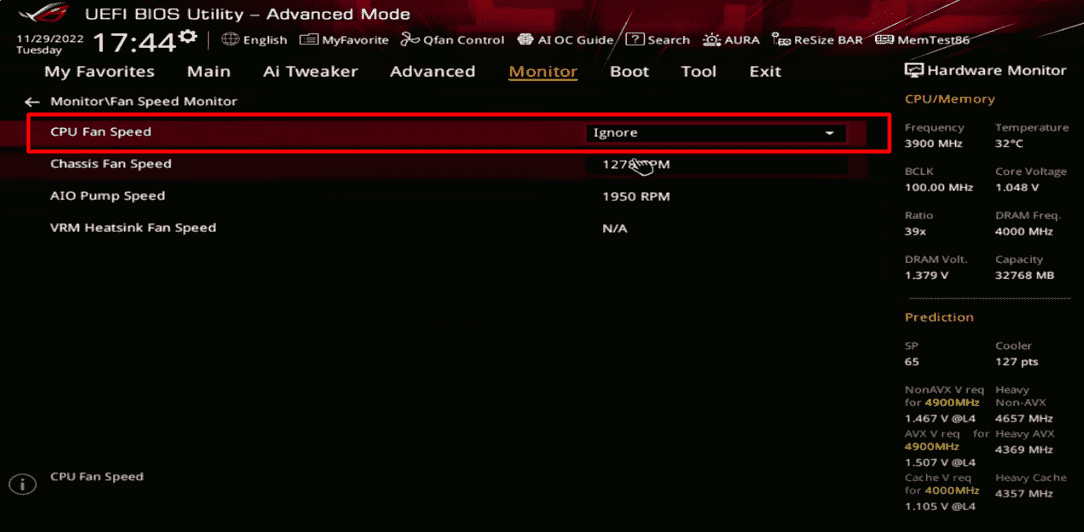Open the Boot tab
Screen dimensions: 1084x532
[630, 72]
